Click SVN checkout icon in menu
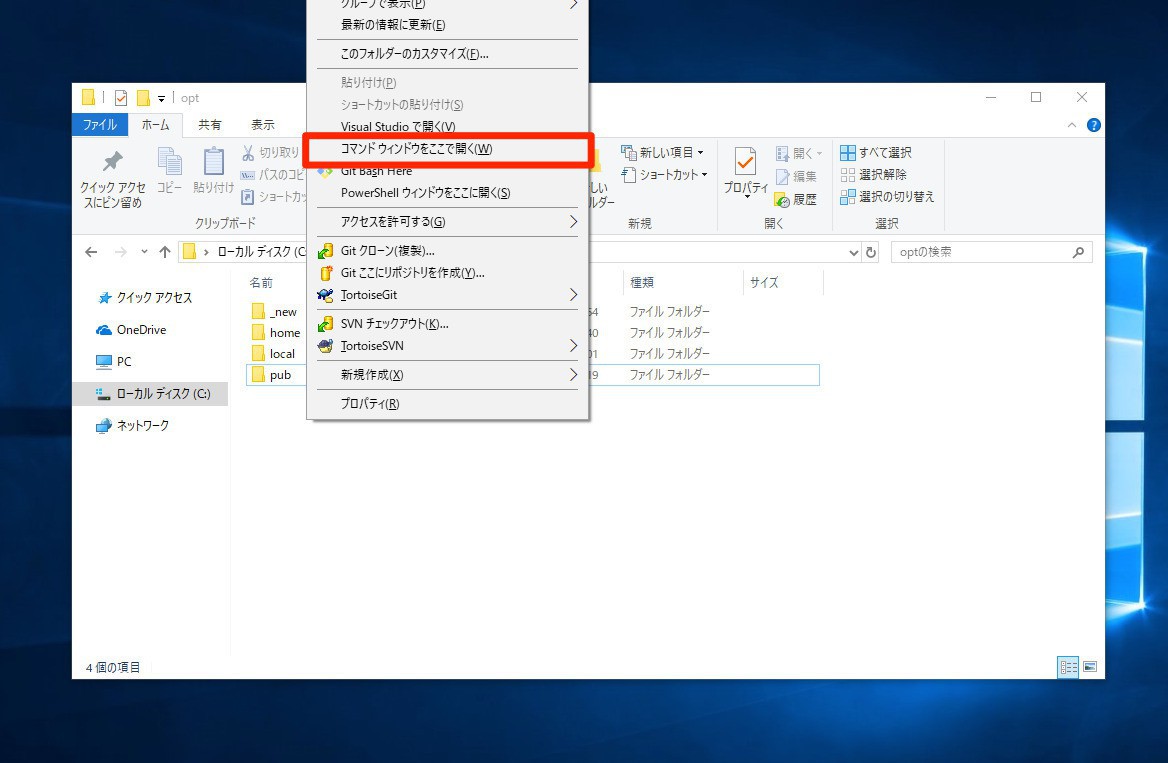The height and width of the screenshot is (763, 1168). 326,324
